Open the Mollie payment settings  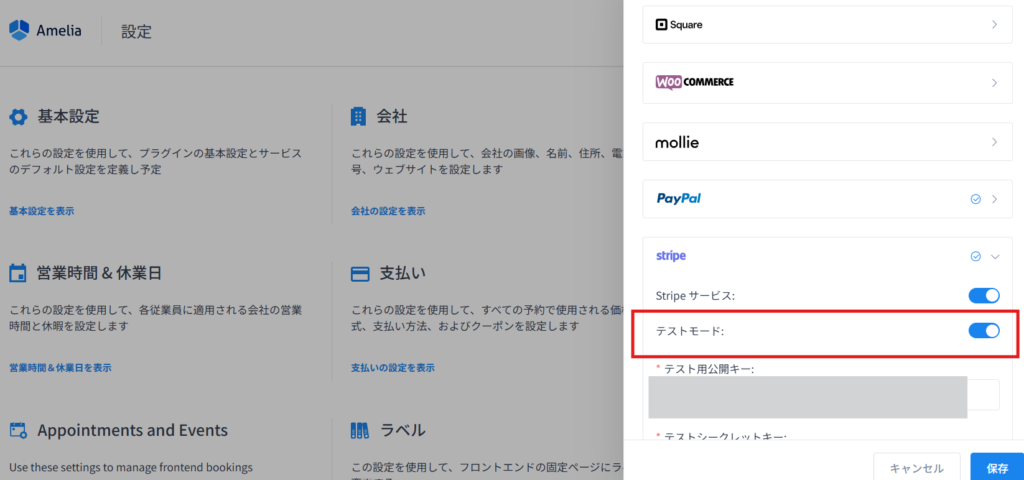click(994, 142)
